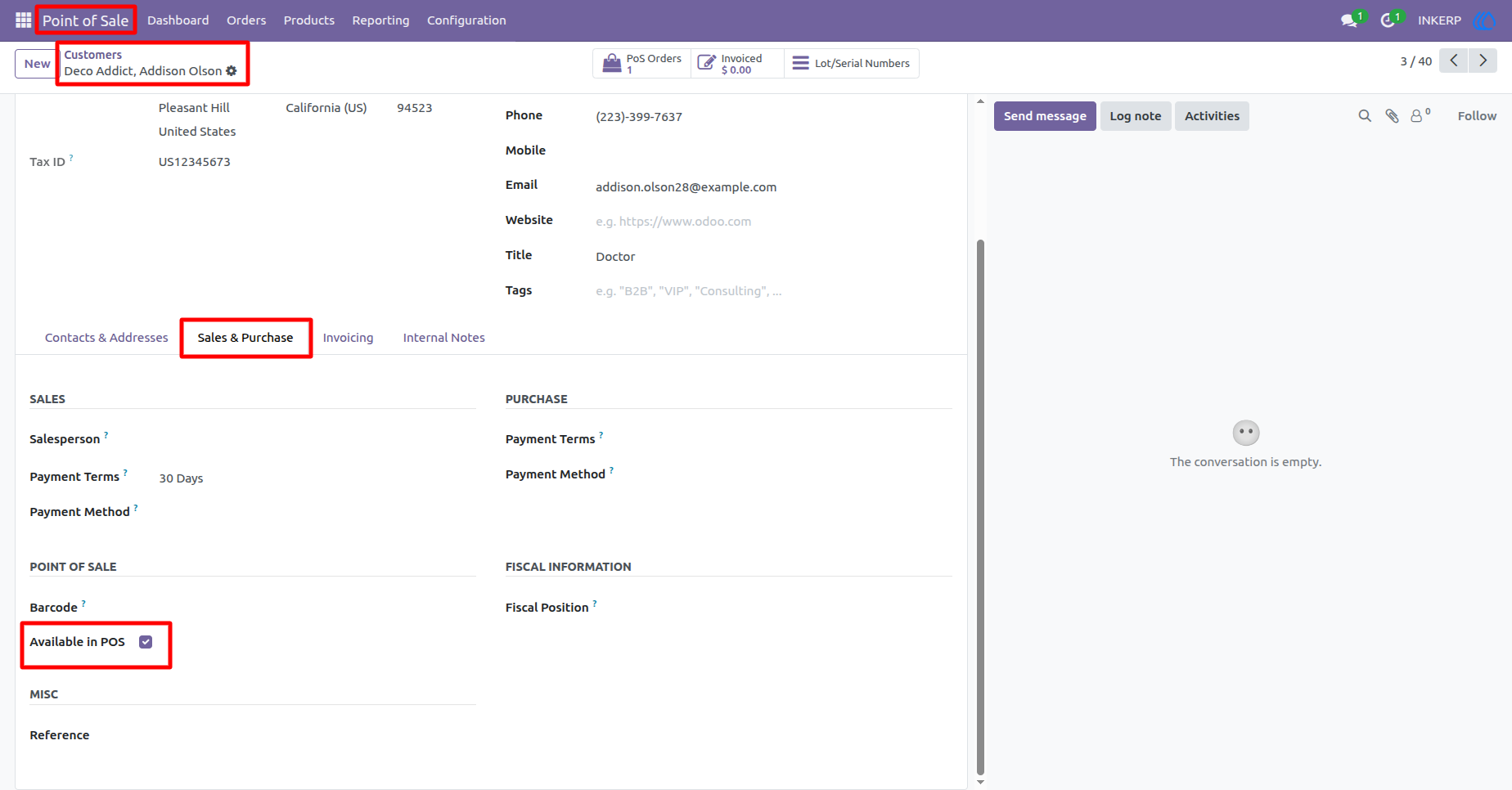Viewport: 1512px width, 790px height.
Task: Switch to Contacts & Addresses tab
Action: (106, 338)
